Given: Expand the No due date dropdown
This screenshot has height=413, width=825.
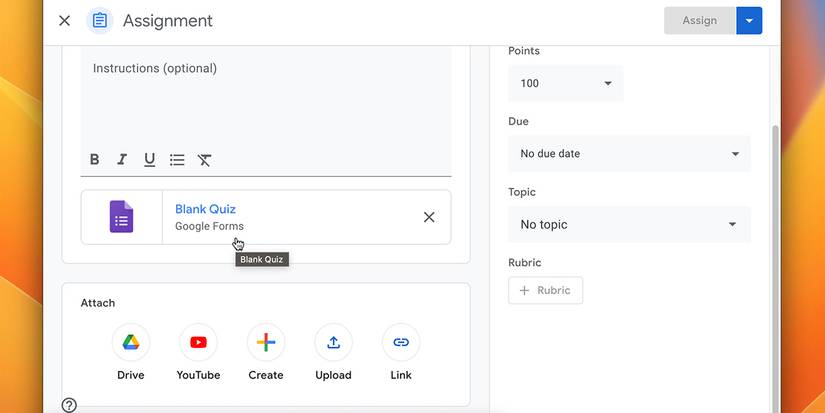Looking at the screenshot, I should 629,154.
